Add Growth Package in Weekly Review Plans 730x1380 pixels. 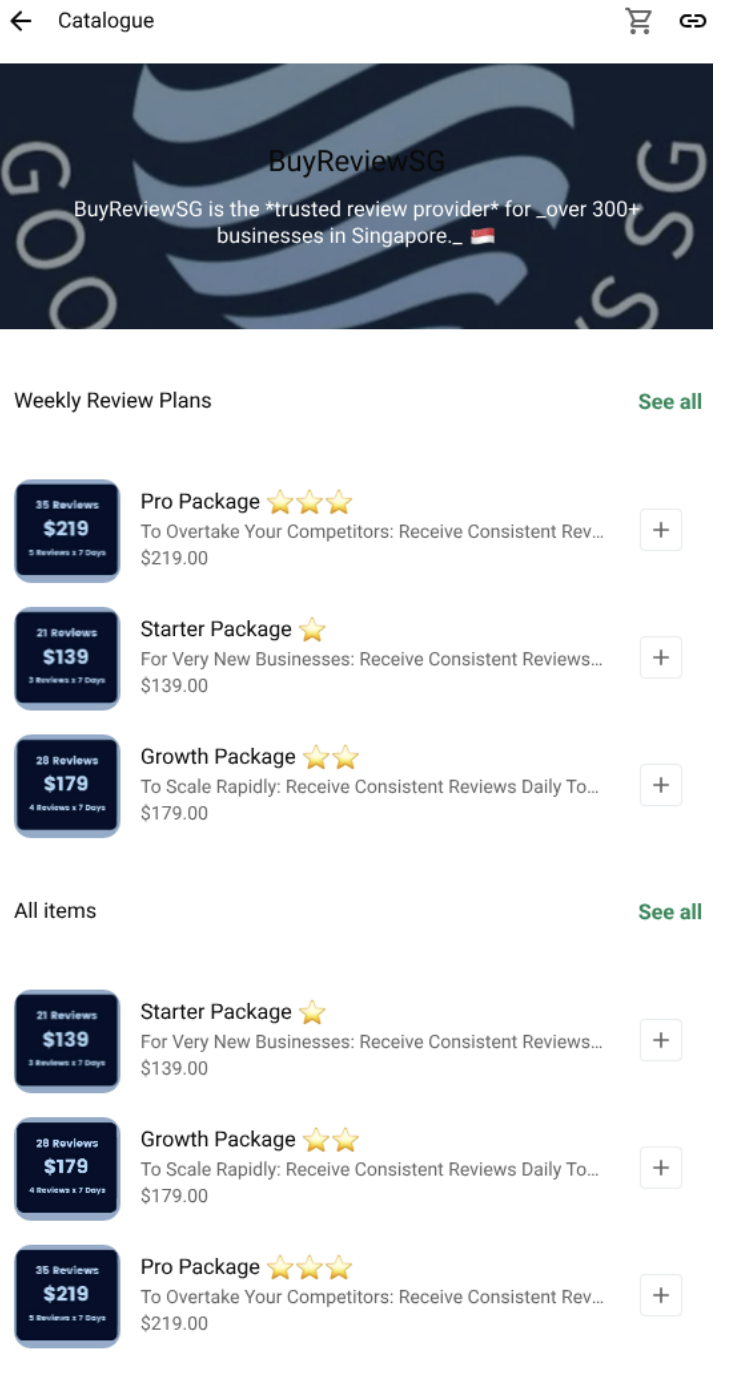(x=661, y=785)
